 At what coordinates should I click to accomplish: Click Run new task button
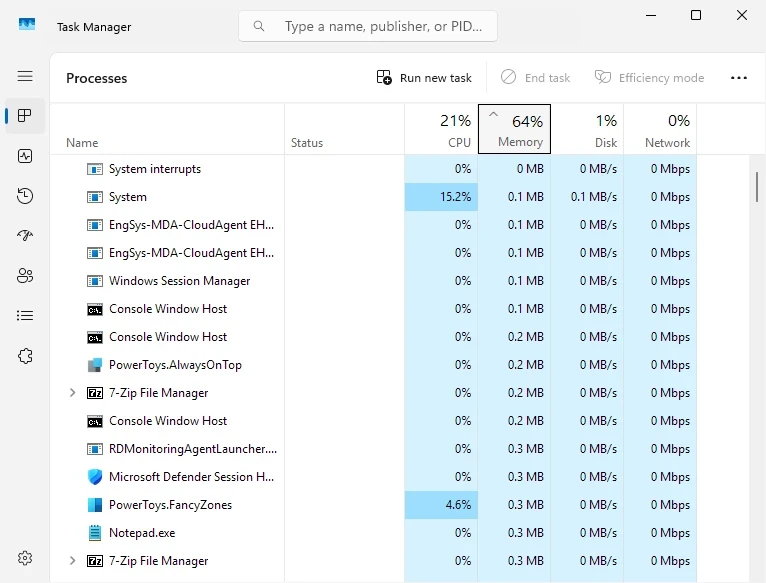pos(424,78)
